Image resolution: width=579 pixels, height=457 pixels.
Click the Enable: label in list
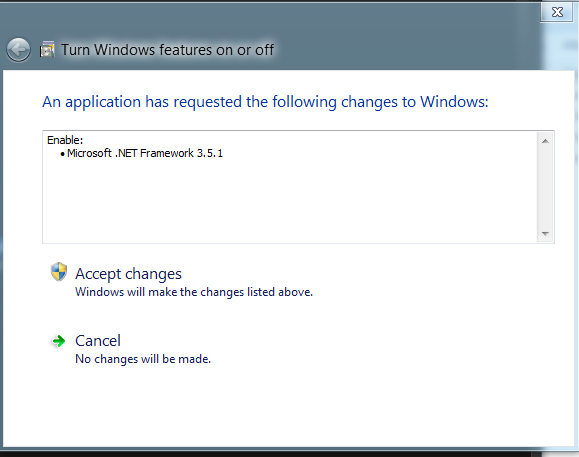coord(65,140)
